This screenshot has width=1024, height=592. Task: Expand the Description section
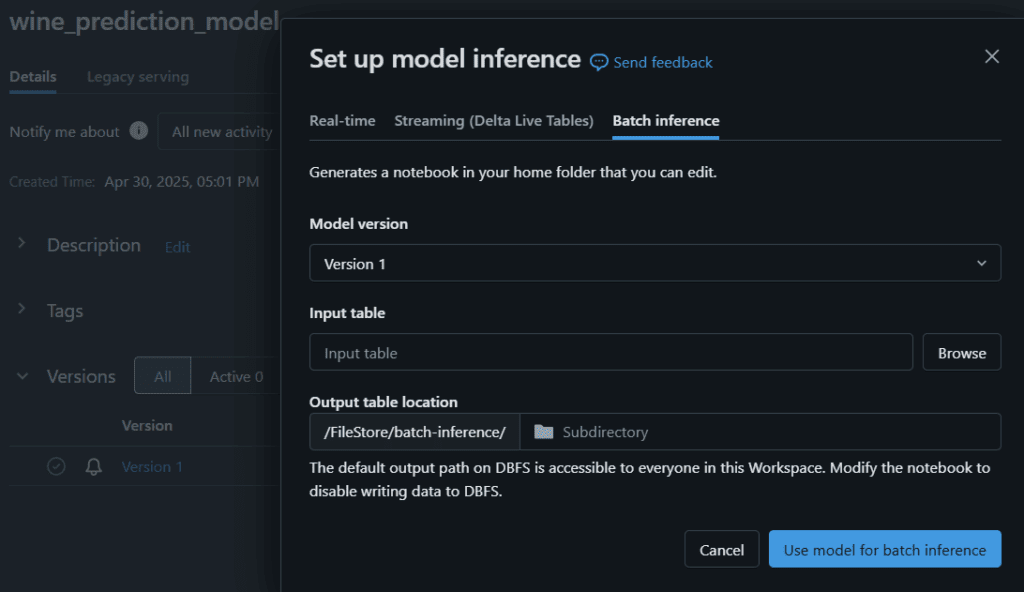[22, 244]
